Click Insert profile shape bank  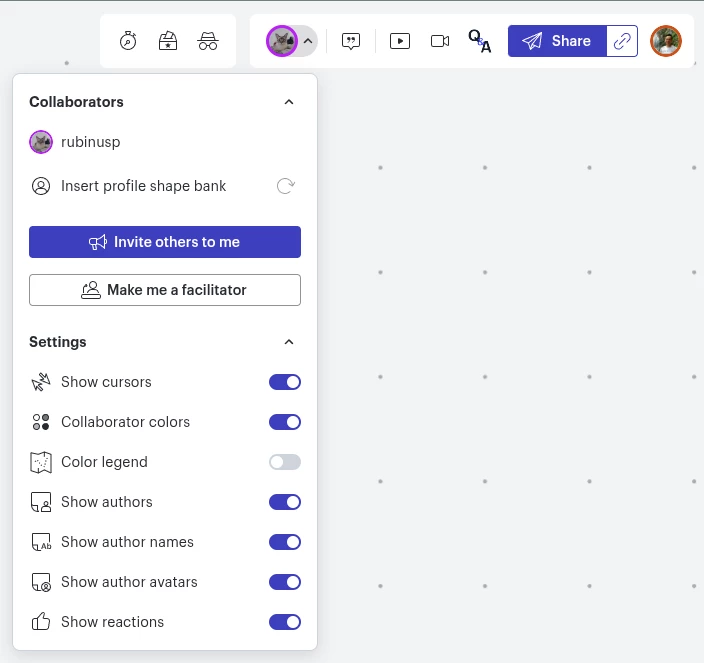[143, 186]
